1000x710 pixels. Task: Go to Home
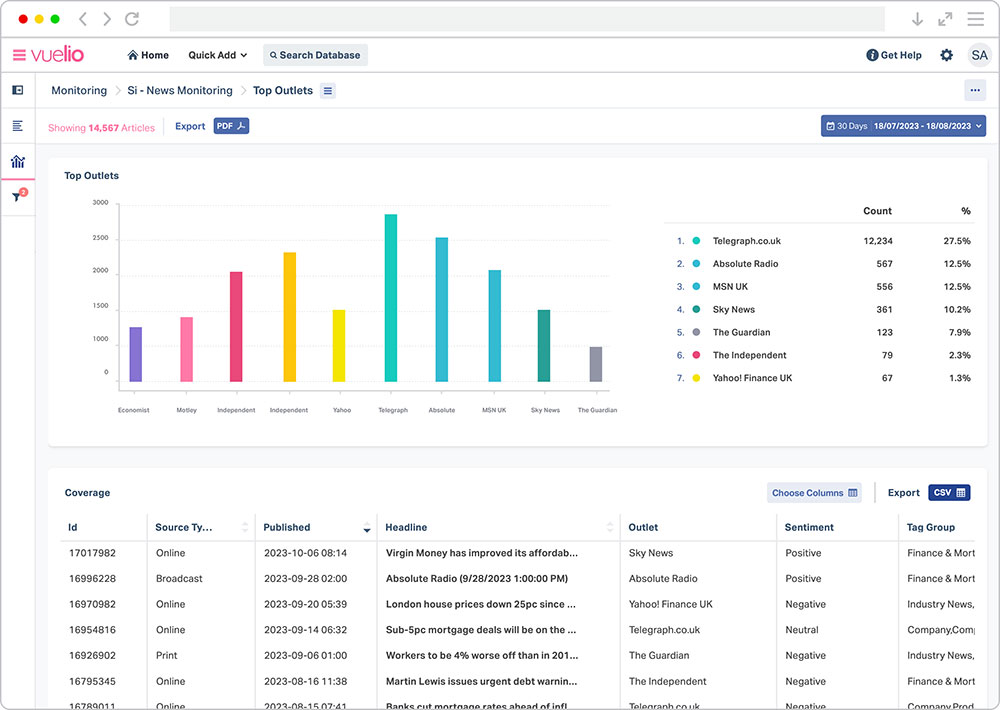click(x=148, y=55)
